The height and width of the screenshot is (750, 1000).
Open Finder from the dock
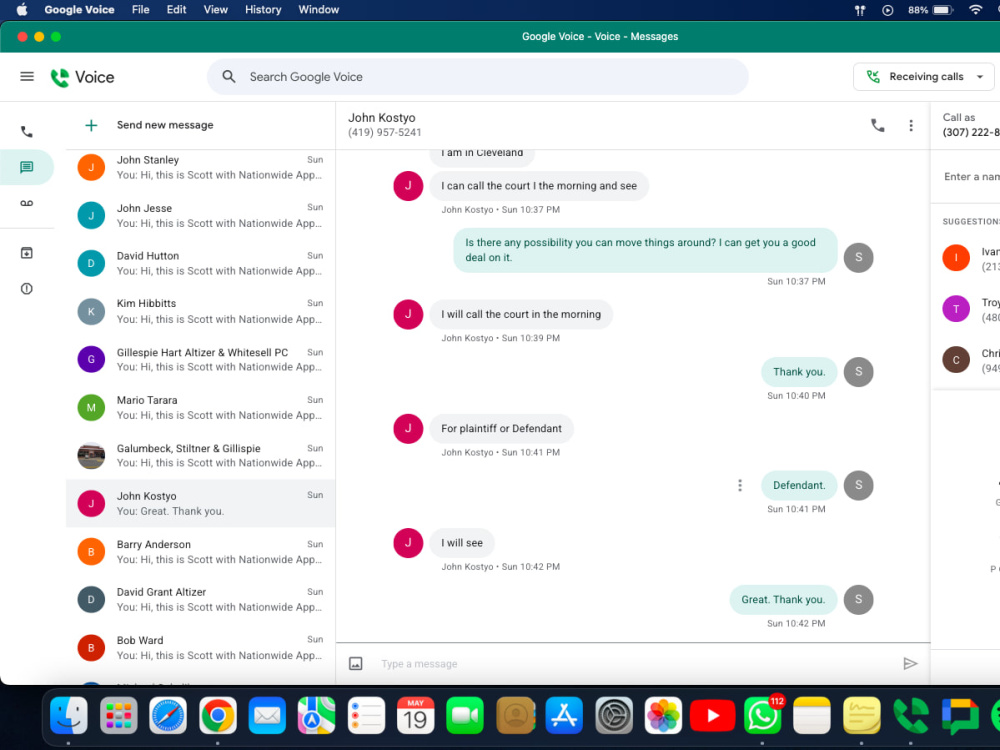[69, 716]
